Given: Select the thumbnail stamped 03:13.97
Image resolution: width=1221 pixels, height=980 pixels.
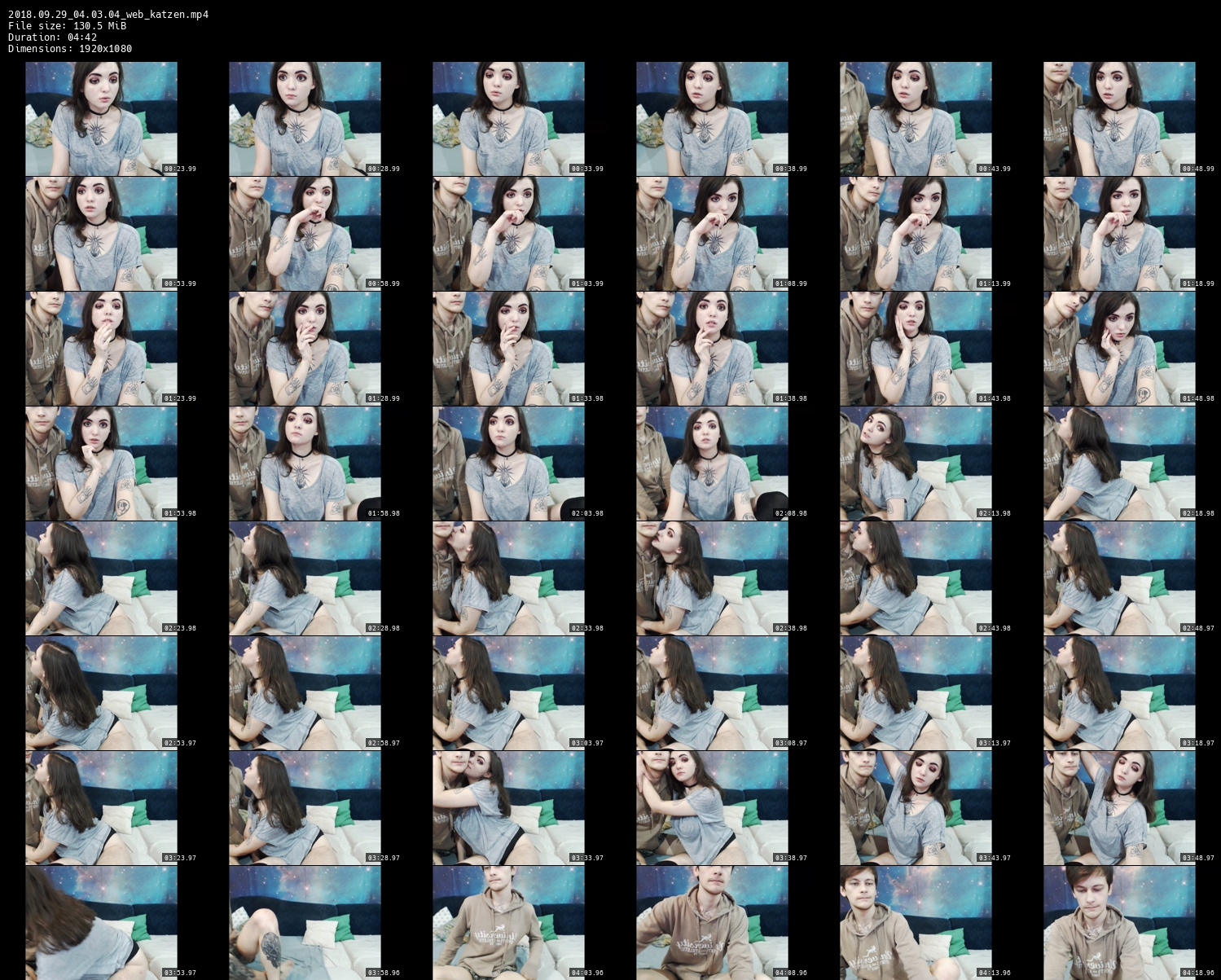Looking at the screenshot, I should [916, 693].
